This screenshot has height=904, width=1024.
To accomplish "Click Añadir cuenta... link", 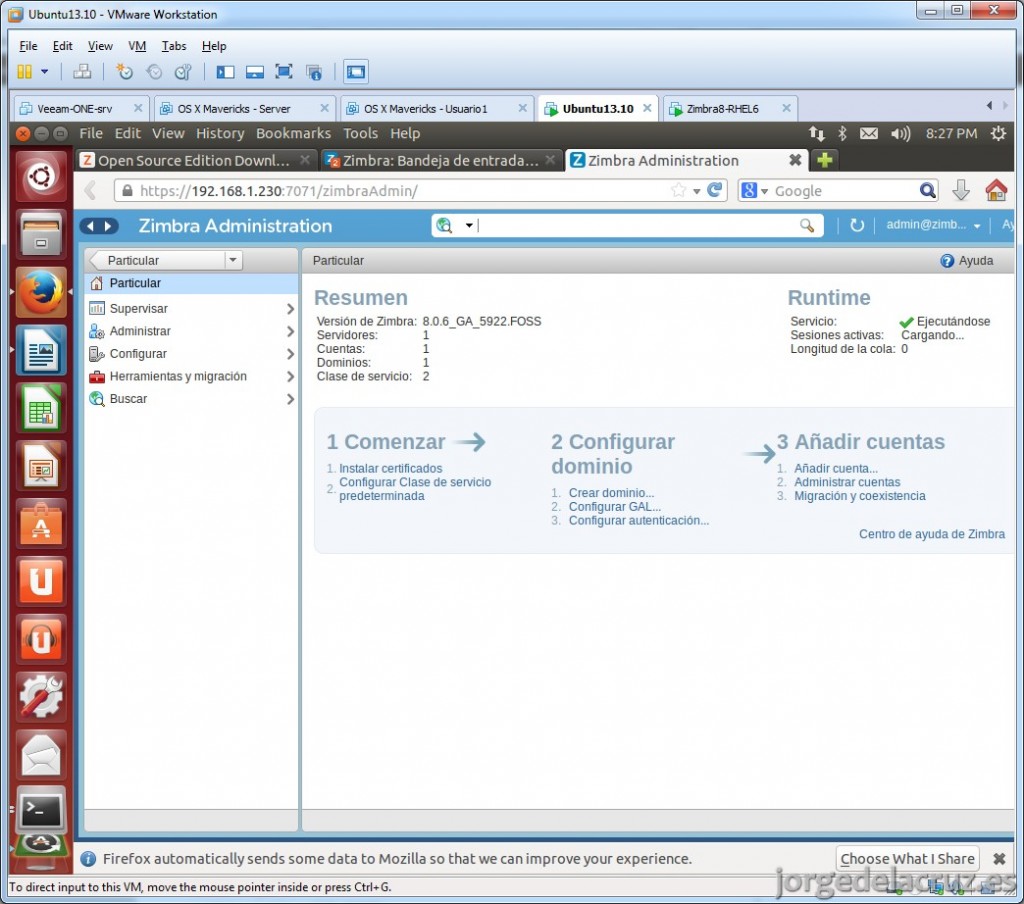I will pyautogui.click(x=835, y=468).
